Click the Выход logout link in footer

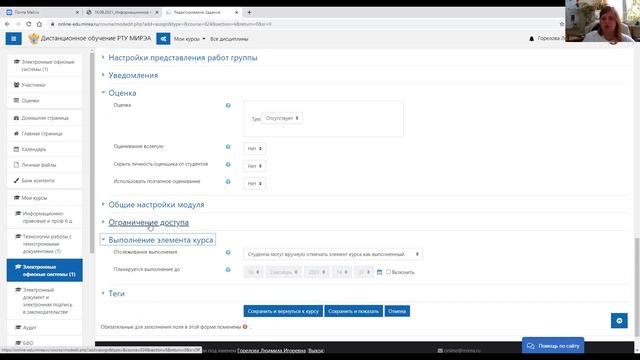tap(316, 351)
